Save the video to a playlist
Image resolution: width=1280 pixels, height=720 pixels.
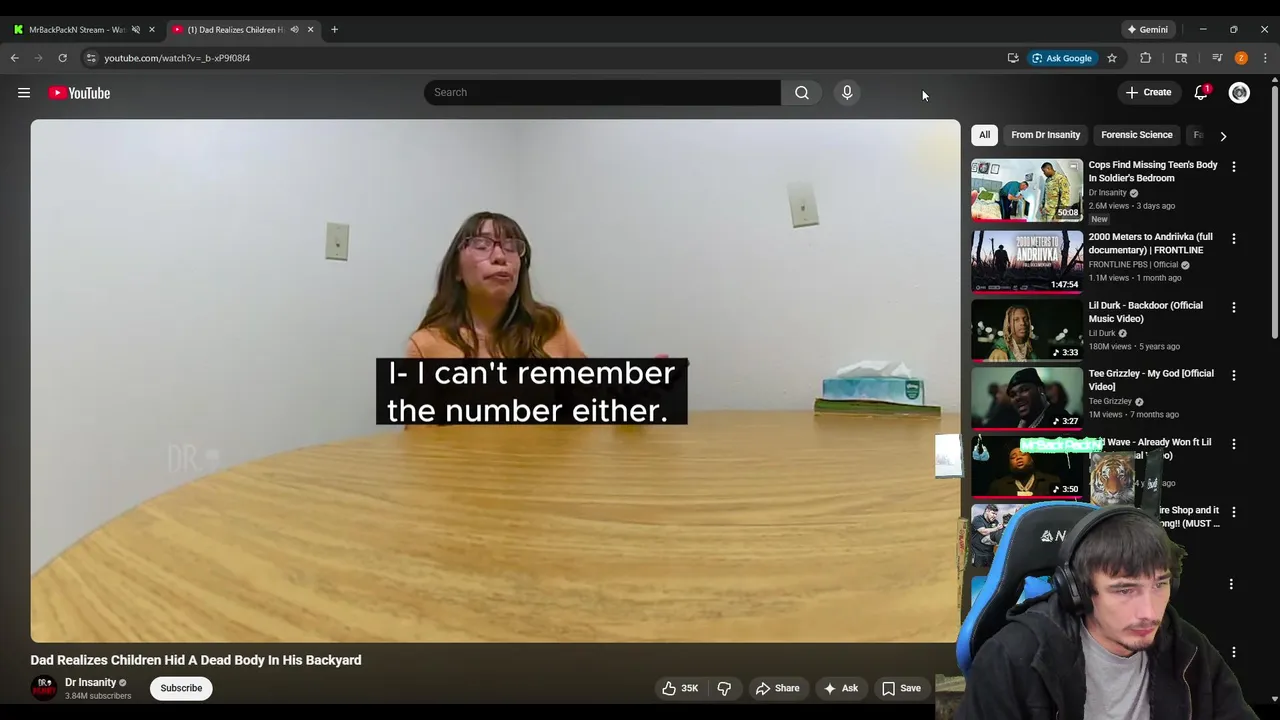[901, 688]
